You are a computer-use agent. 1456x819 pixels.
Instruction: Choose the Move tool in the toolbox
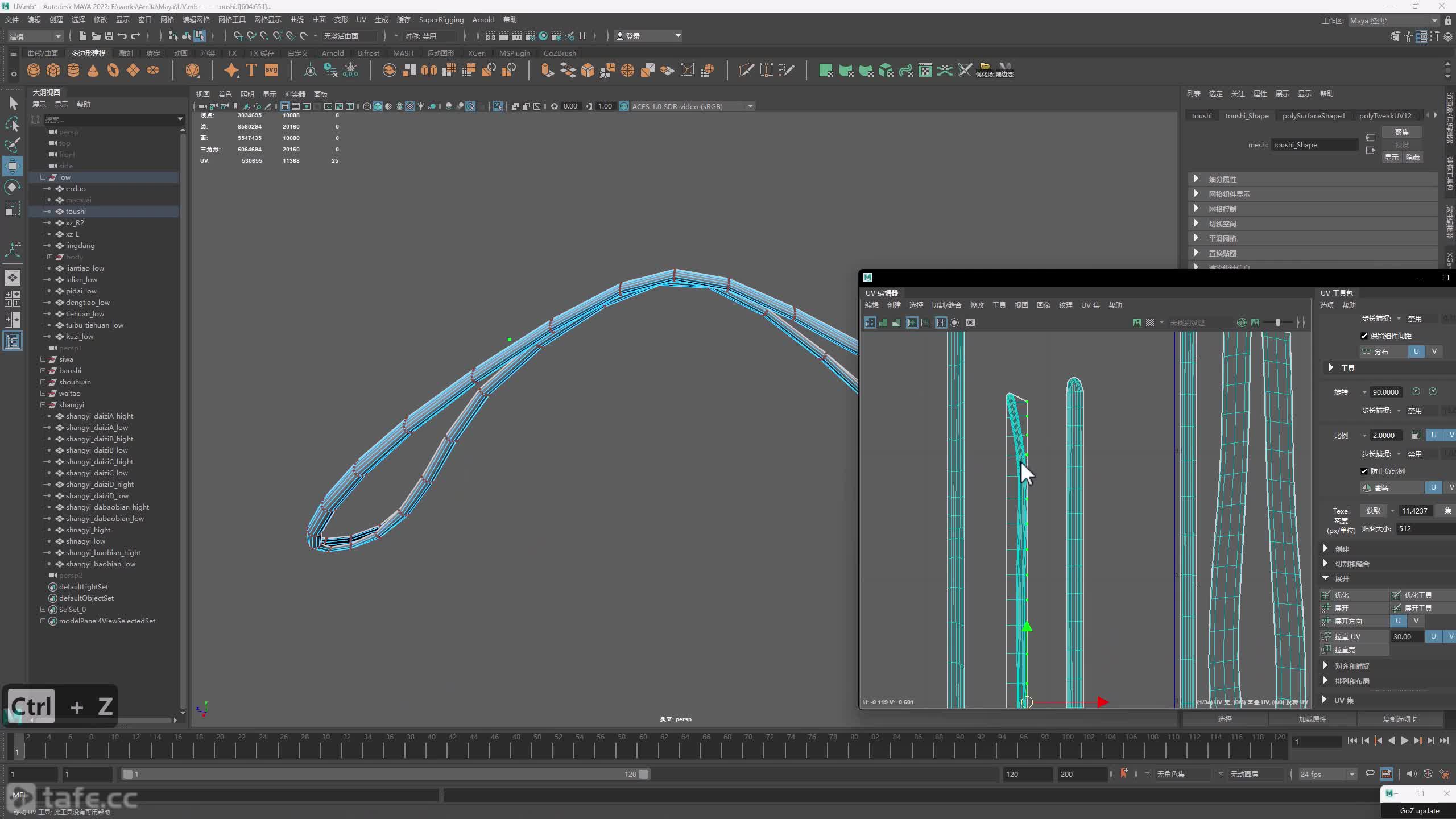click(x=13, y=166)
